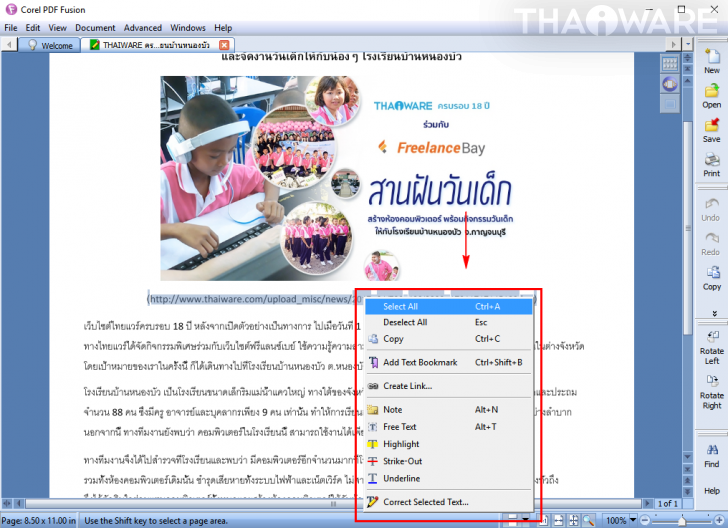Click the '1 of 1' page indicator
Screen dimensions: 728x528
(x=668, y=503)
